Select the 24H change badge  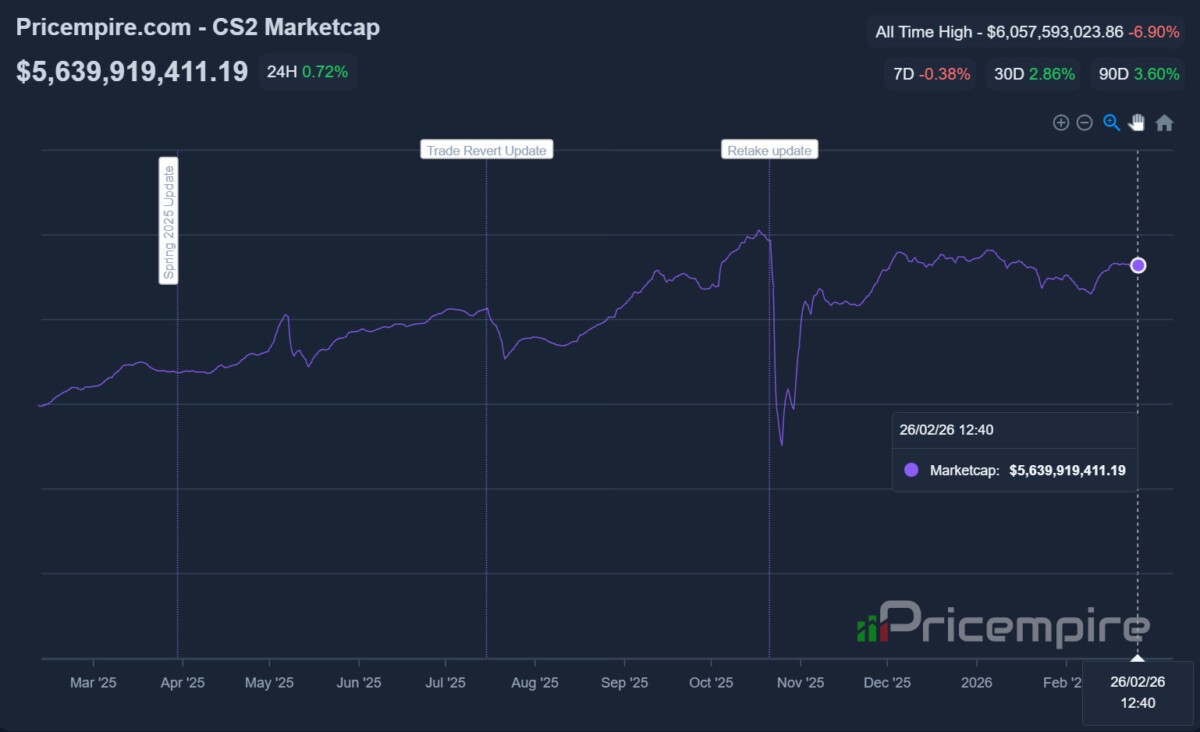coord(308,72)
